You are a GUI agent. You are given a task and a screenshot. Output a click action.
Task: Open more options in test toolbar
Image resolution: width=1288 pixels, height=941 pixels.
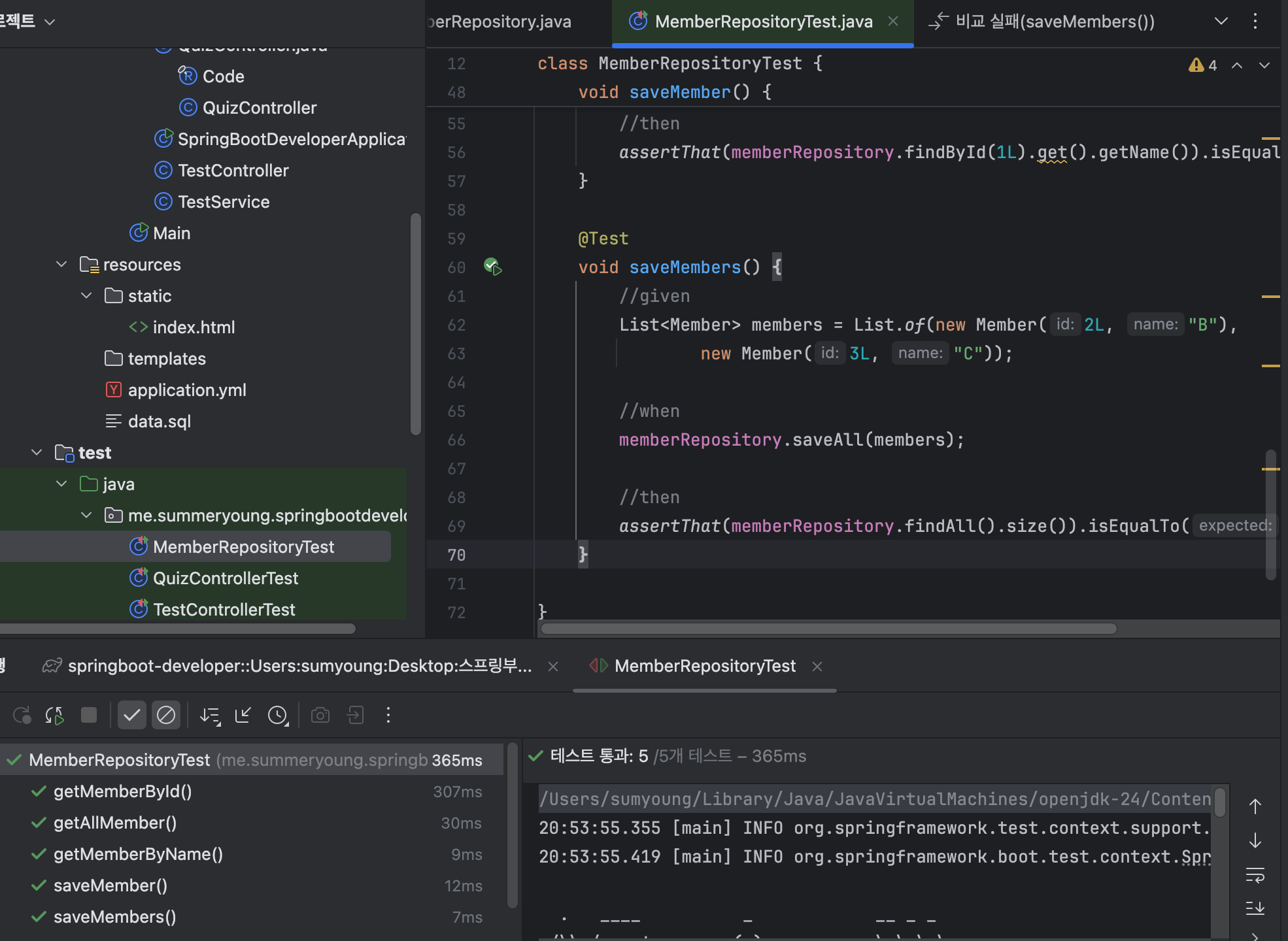[x=388, y=716]
